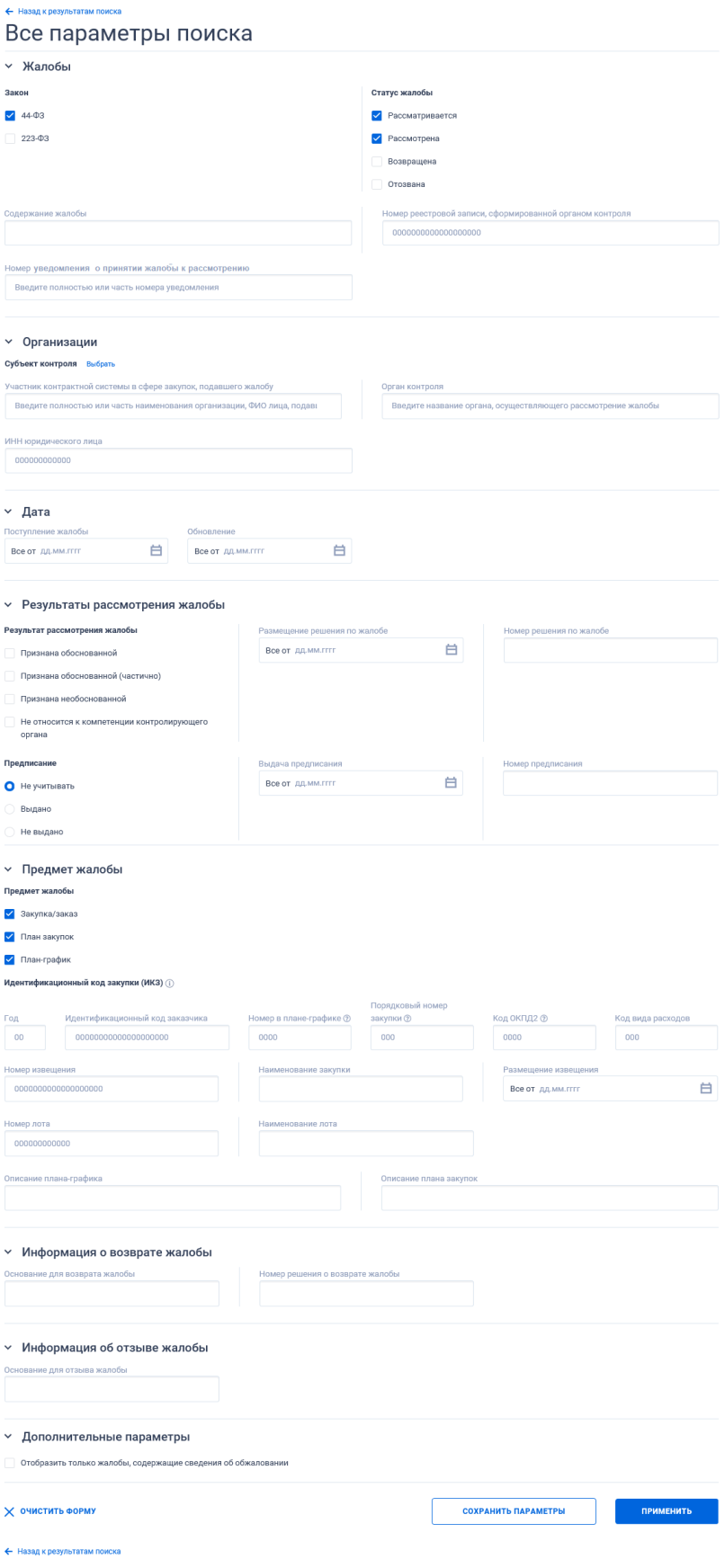725x1568 pixels.
Task: Uncheck Закупка/заказ subject checkbox
Action: pyautogui.click(x=10, y=914)
